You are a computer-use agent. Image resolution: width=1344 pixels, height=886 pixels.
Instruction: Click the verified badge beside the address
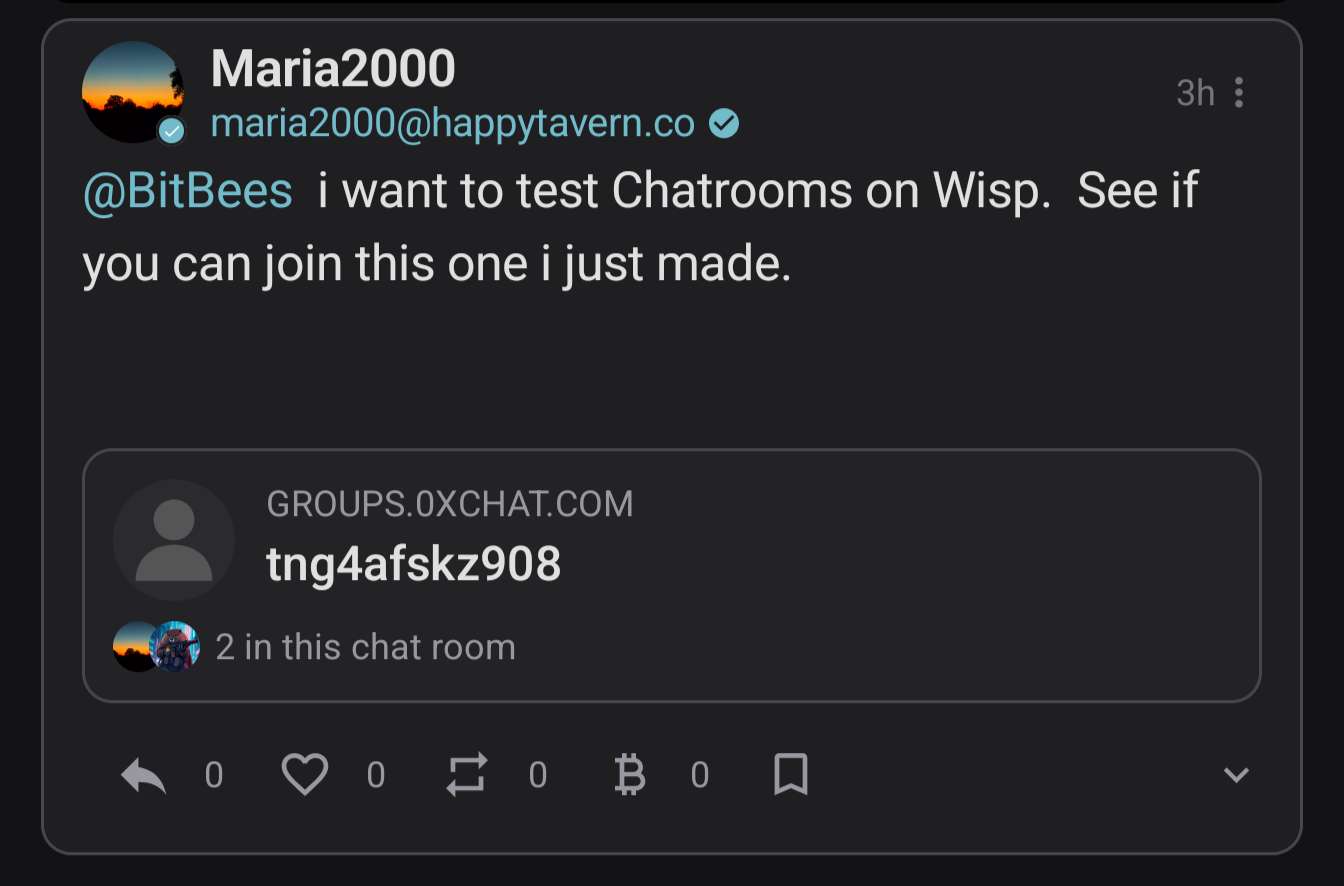724,124
